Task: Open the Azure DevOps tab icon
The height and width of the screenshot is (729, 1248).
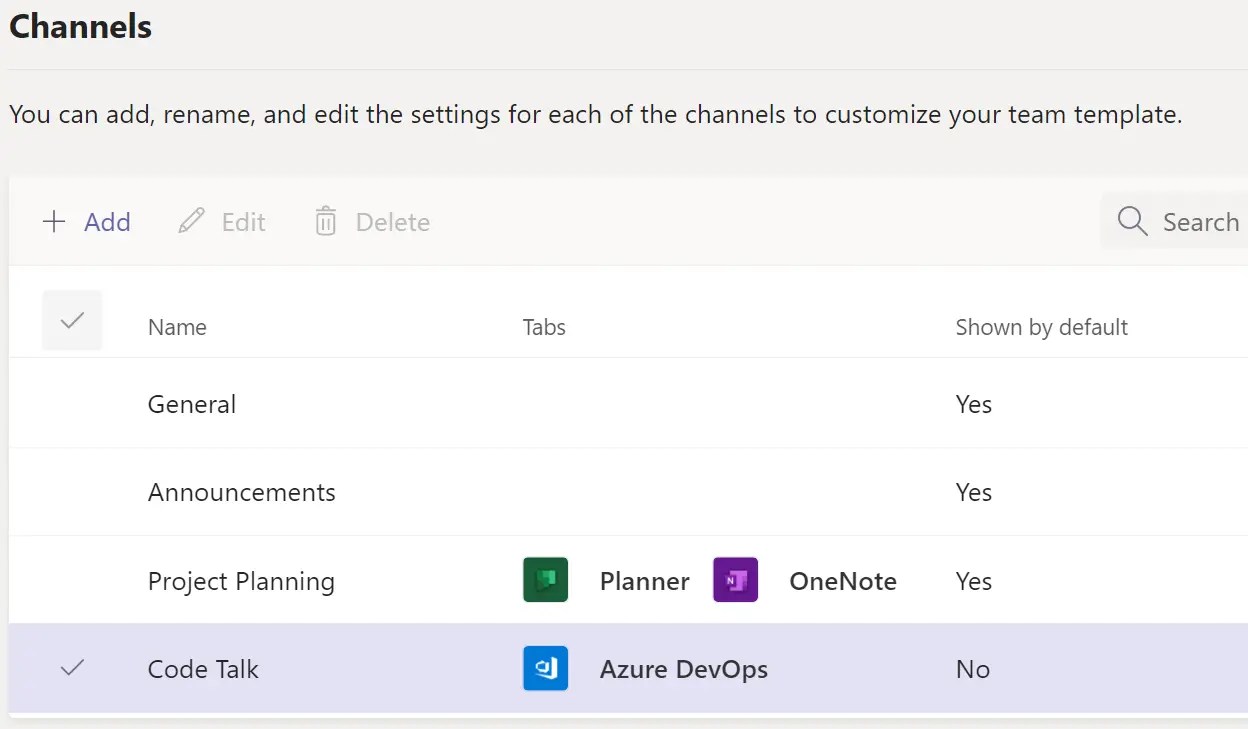Action: tap(545, 669)
